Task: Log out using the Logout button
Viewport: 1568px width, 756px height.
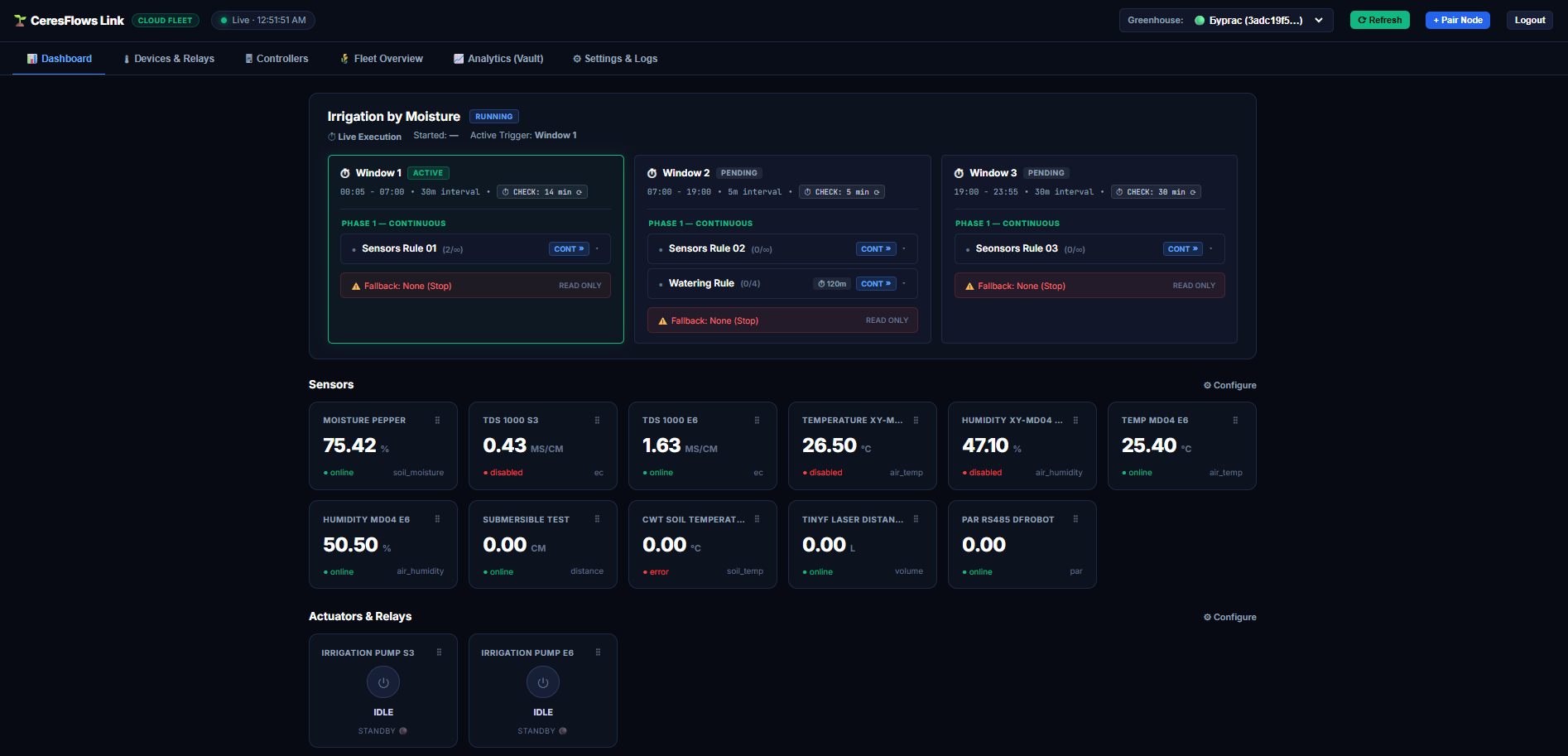Action: point(1530,20)
